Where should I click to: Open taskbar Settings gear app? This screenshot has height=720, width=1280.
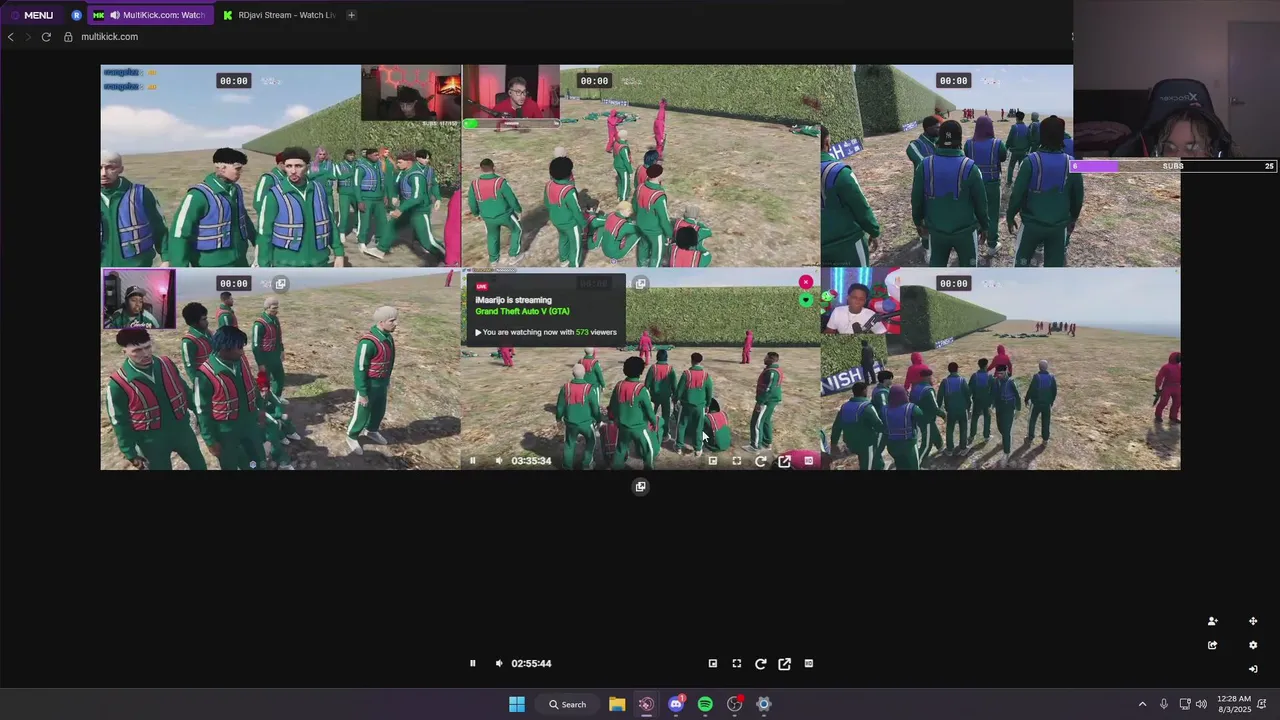764,704
